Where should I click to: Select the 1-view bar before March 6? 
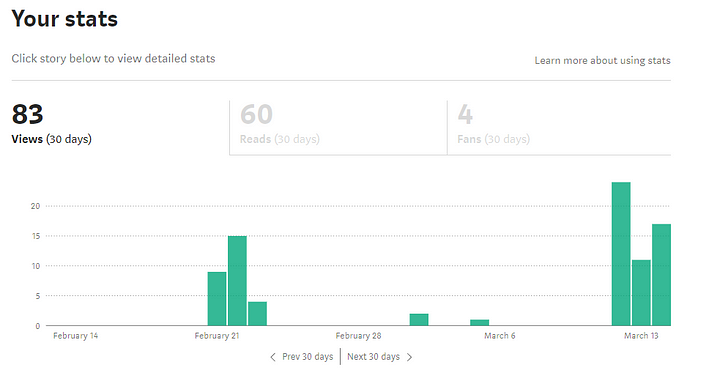pyautogui.click(x=479, y=323)
